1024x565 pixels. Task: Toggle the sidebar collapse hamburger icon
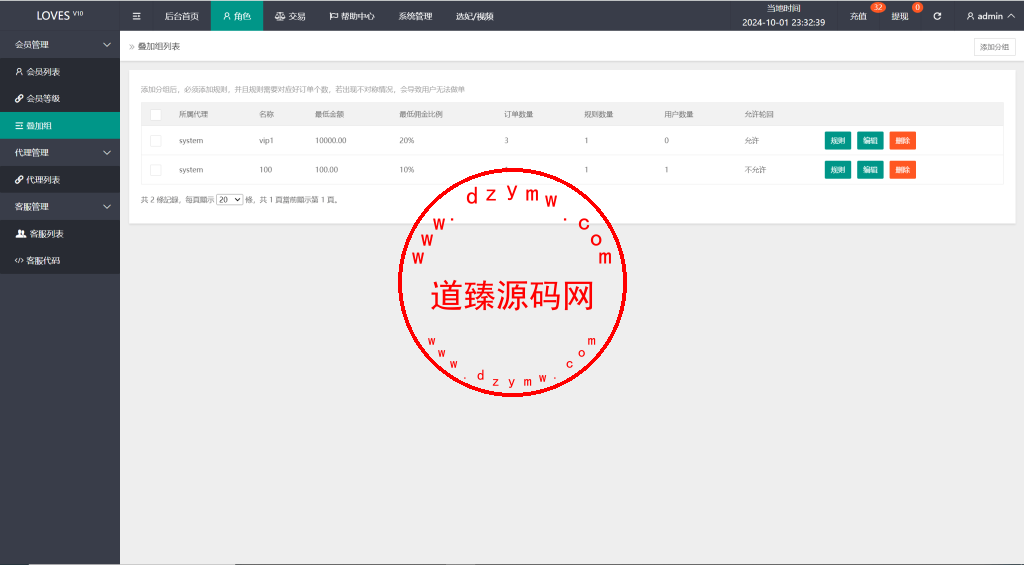point(136,16)
